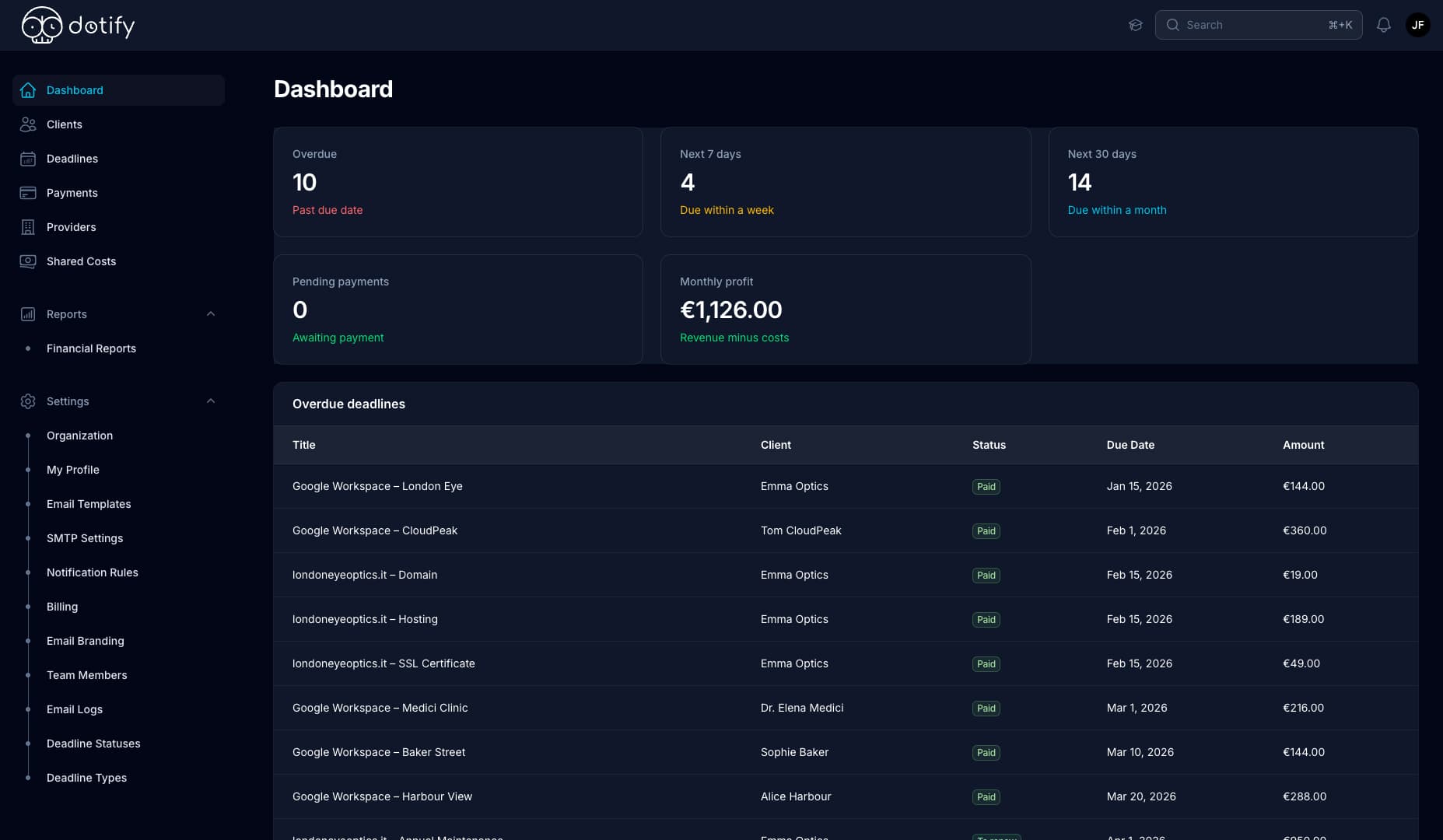The height and width of the screenshot is (840, 1443).
Task: Click the Due Date column header
Action: [1130, 445]
